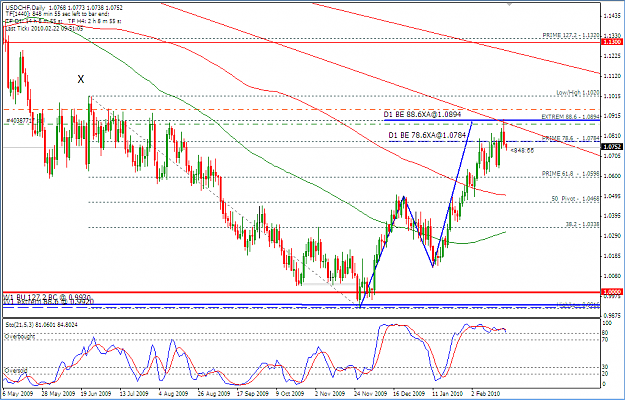
Task: Click the "26 Aug 2009" date label
Action: pyautogui.click(x=212, y=393)
